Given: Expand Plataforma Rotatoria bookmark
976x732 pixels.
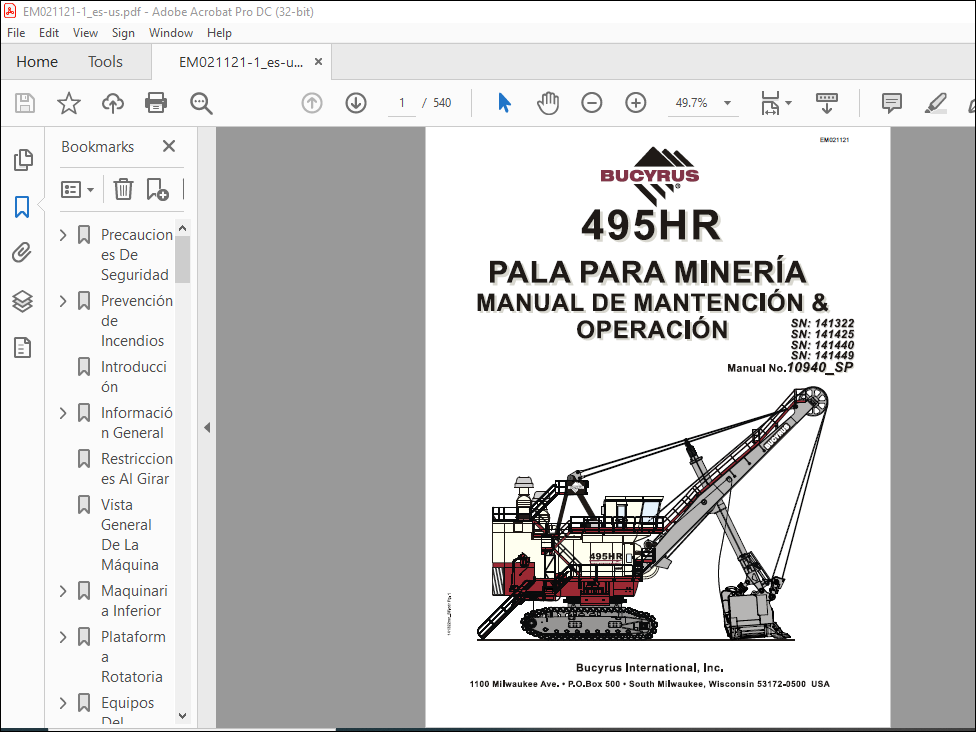Looking at the screenshot, I should click(x=63, y=637).
